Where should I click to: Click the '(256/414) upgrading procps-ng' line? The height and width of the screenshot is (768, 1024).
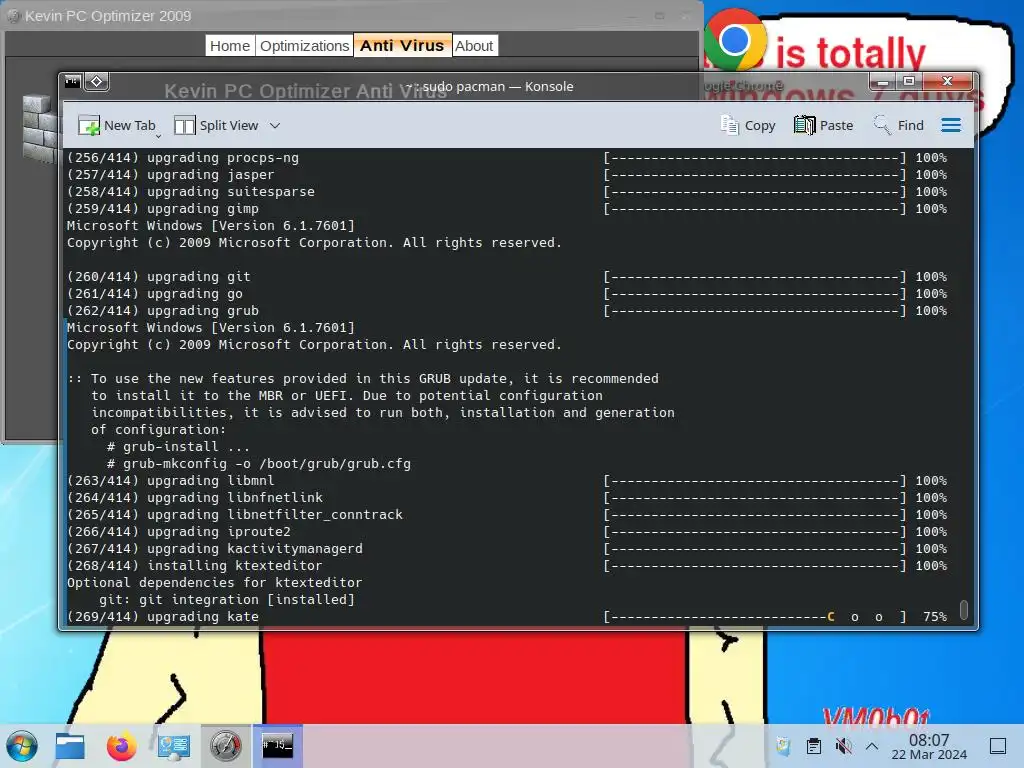coord(183,158)
